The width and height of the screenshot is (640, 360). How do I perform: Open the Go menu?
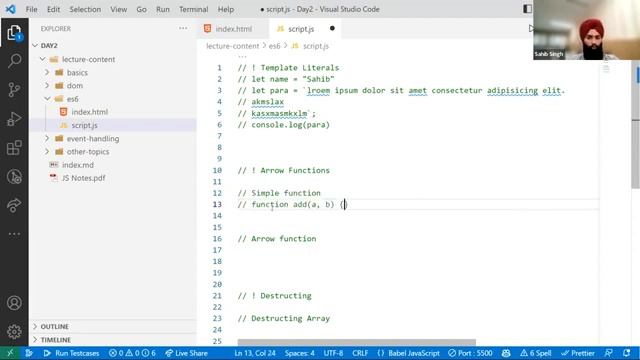pos(141,9)
